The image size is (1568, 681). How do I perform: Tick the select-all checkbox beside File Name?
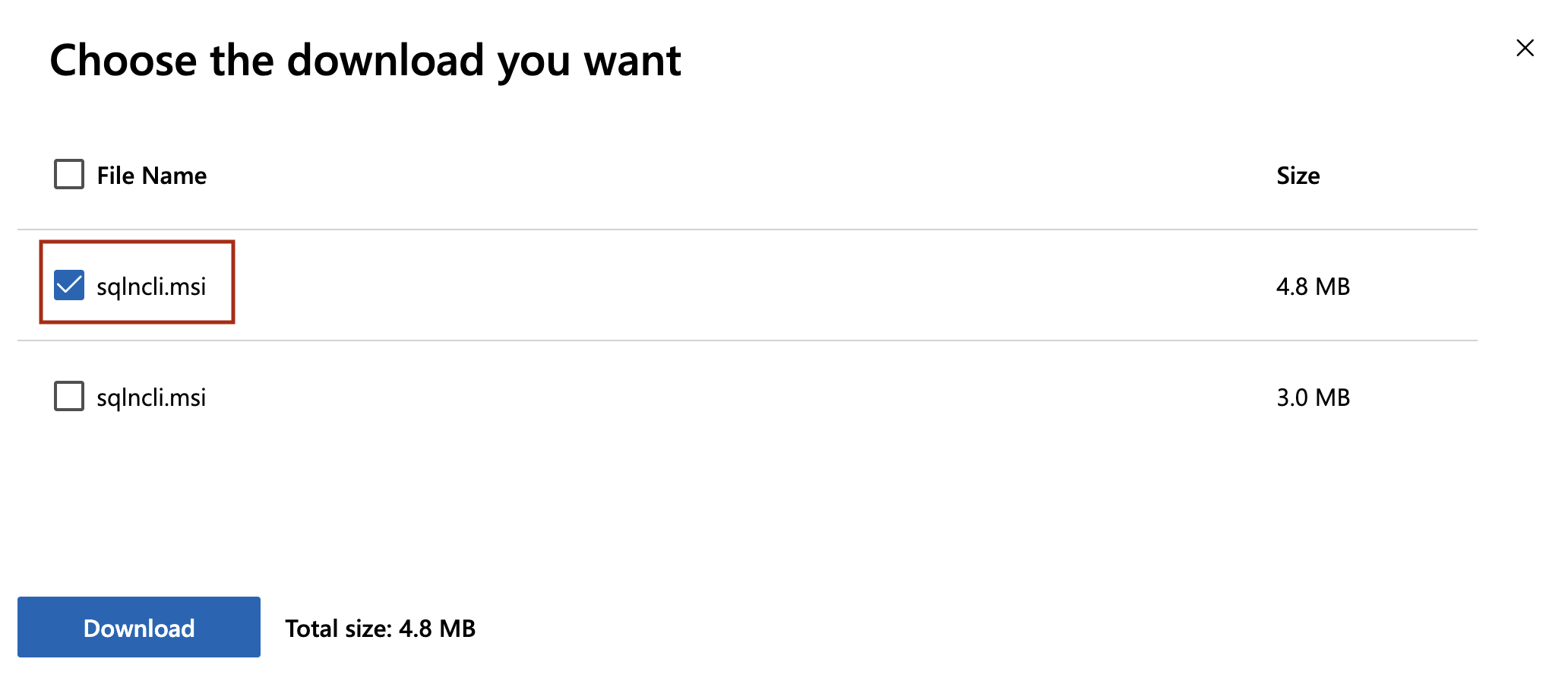69,174
